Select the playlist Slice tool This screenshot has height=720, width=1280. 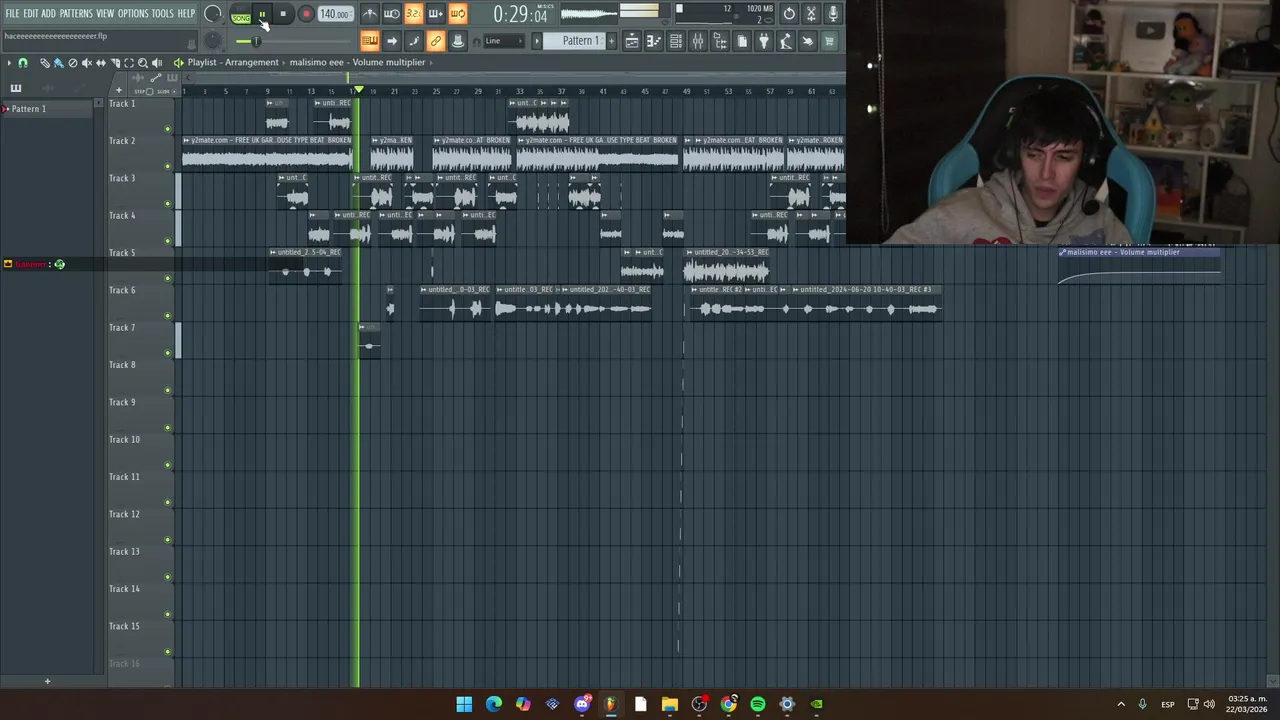click(114, 63)
